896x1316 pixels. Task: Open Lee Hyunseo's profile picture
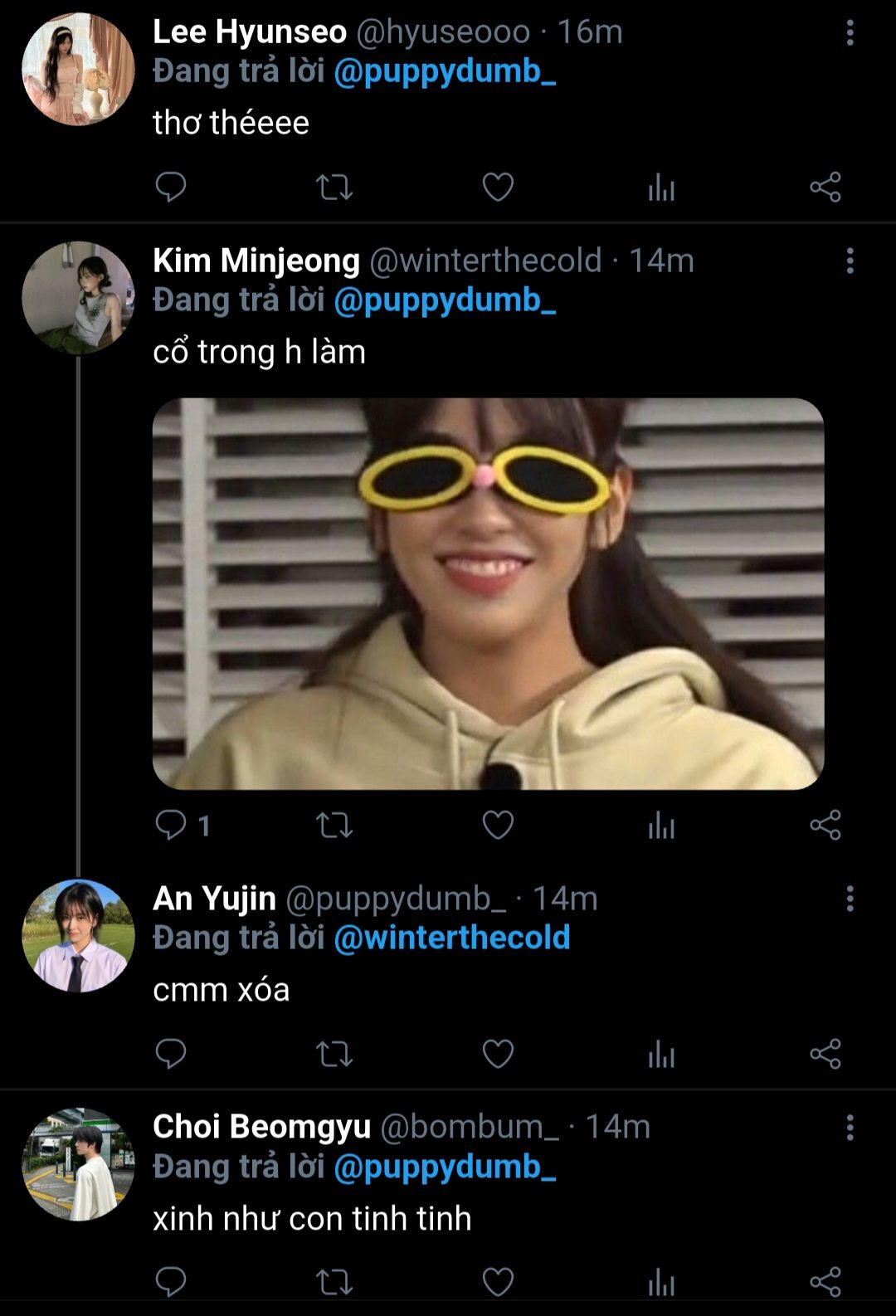pyautogui.click(x=78, y=70)
